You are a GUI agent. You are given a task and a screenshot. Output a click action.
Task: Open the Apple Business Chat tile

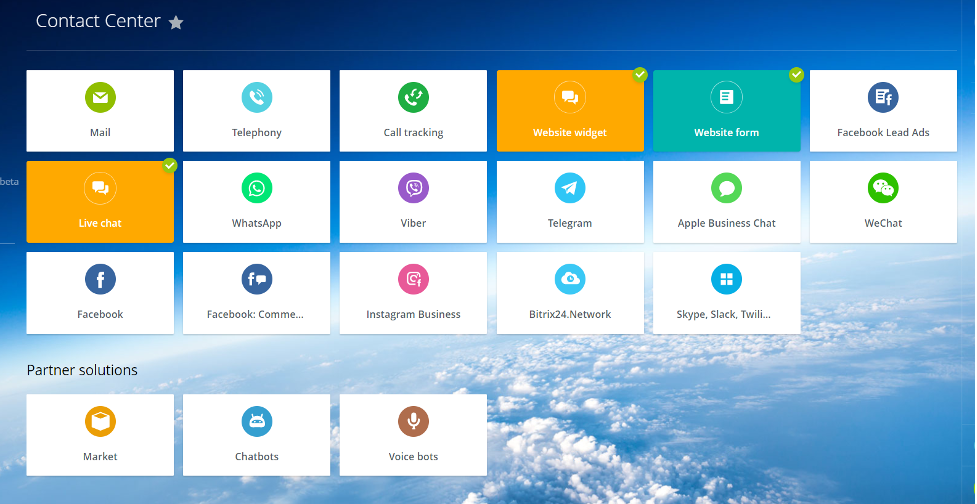tap(727, 202)
